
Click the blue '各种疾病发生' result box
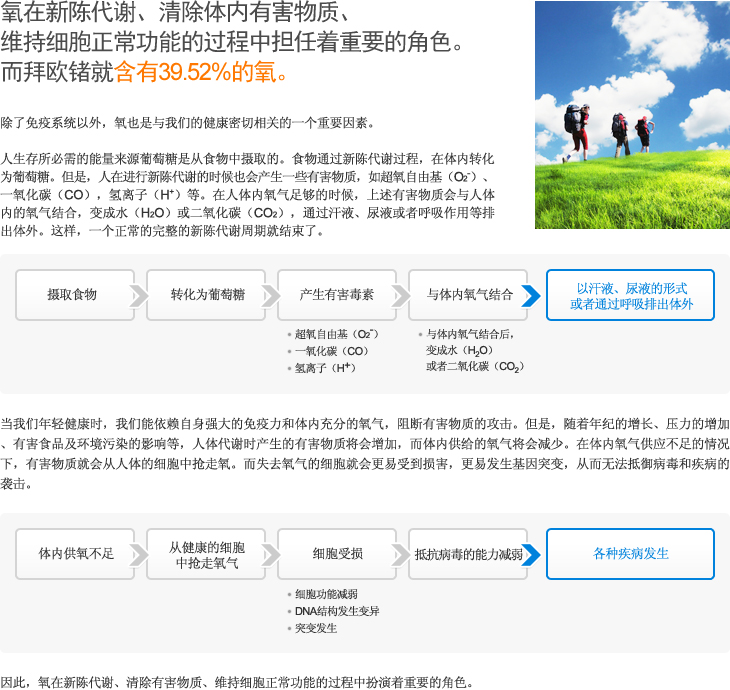click(630, 554)
